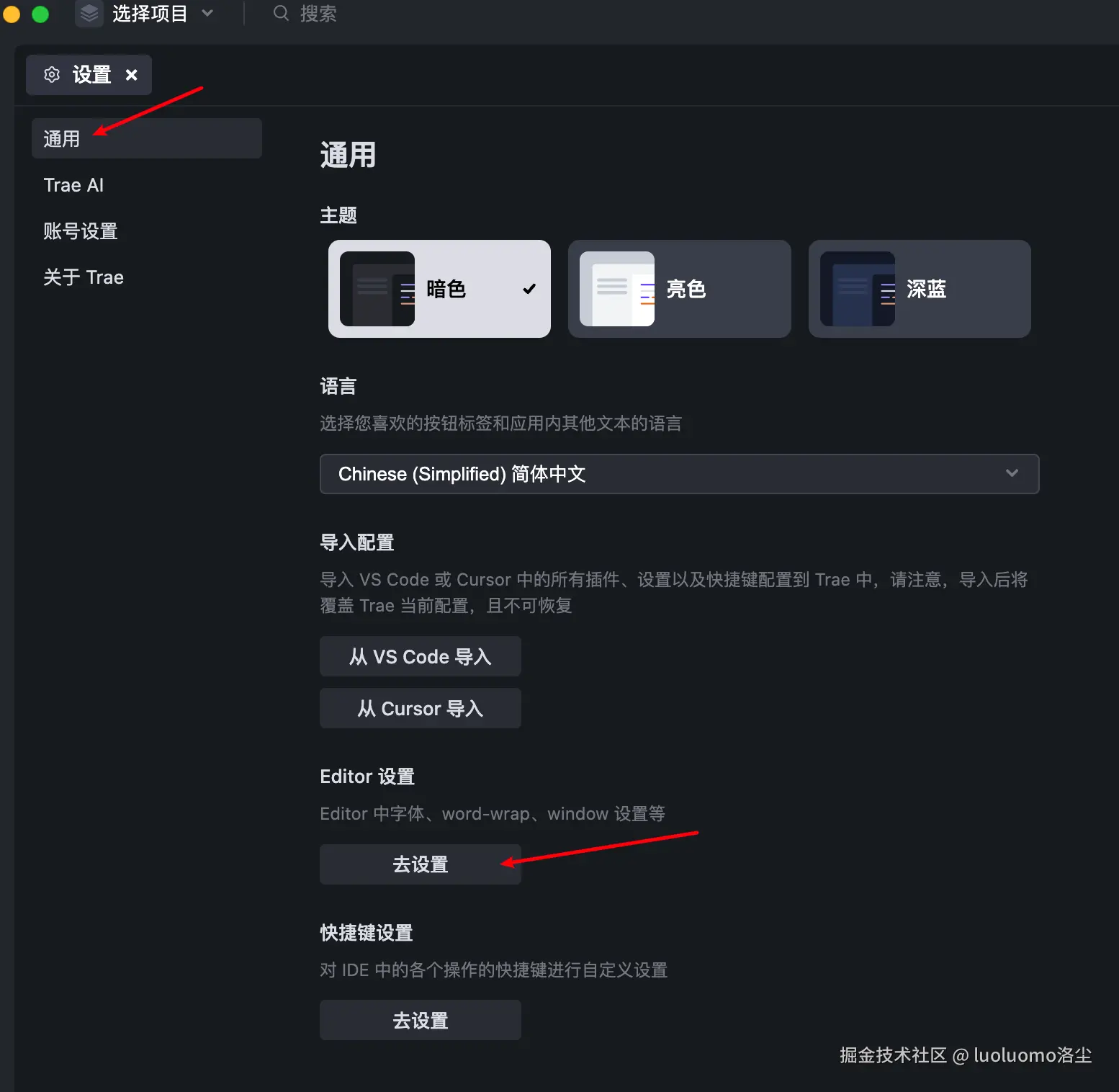Image resolution: width=1119 pixels, height=1092 pixels.
Task: Click the search magnifier icon
Action: coord(281,13)
